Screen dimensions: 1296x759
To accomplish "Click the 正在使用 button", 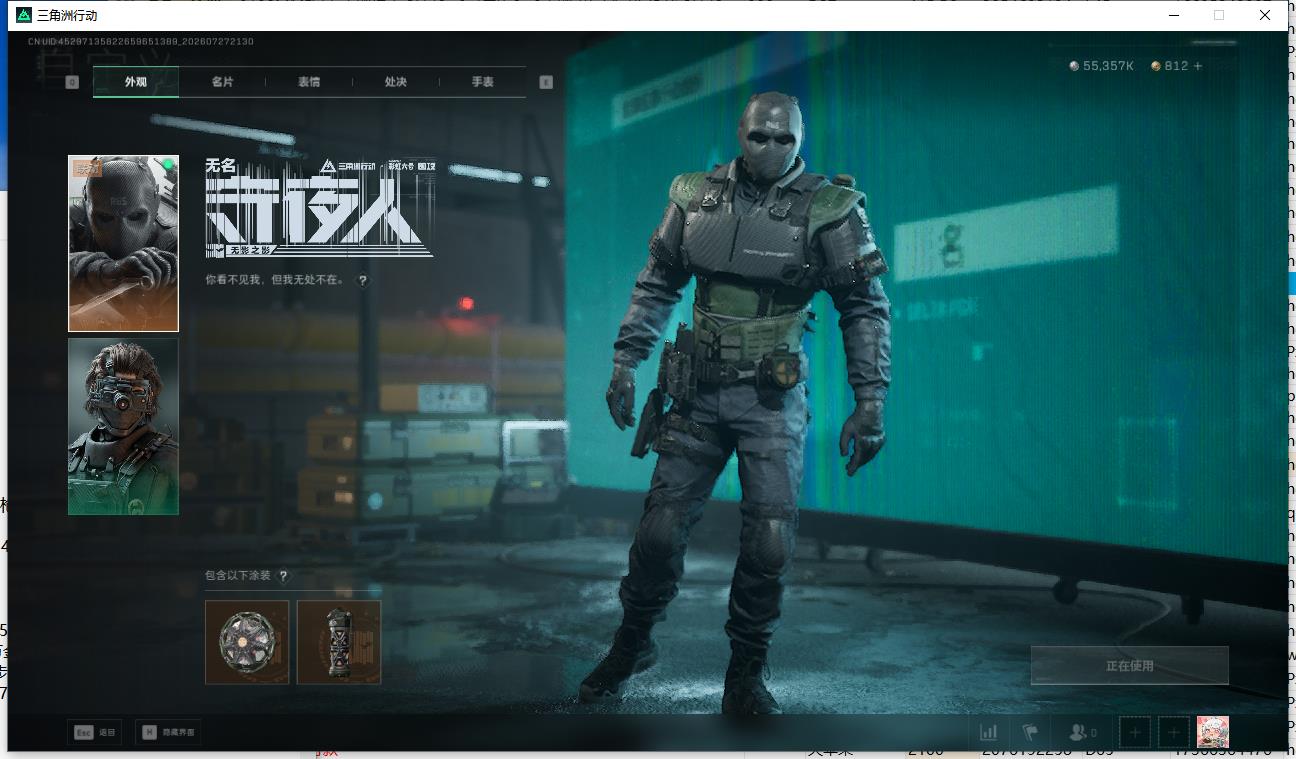I will [1130, 665].
